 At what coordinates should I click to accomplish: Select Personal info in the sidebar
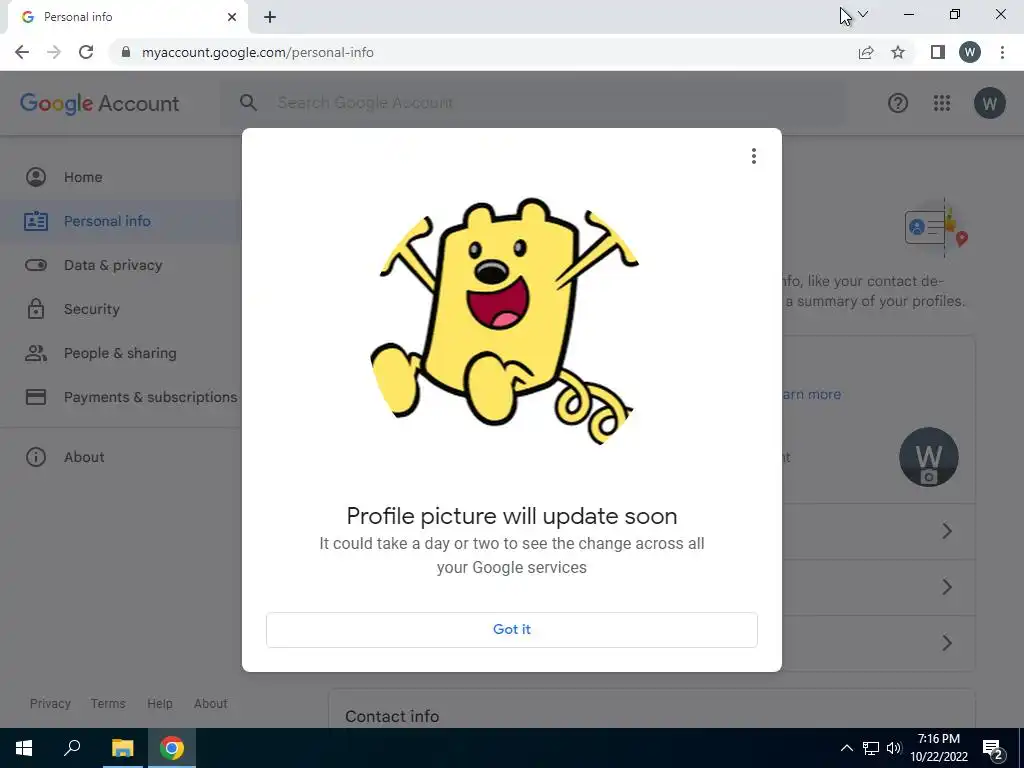[x=121, y=221]
